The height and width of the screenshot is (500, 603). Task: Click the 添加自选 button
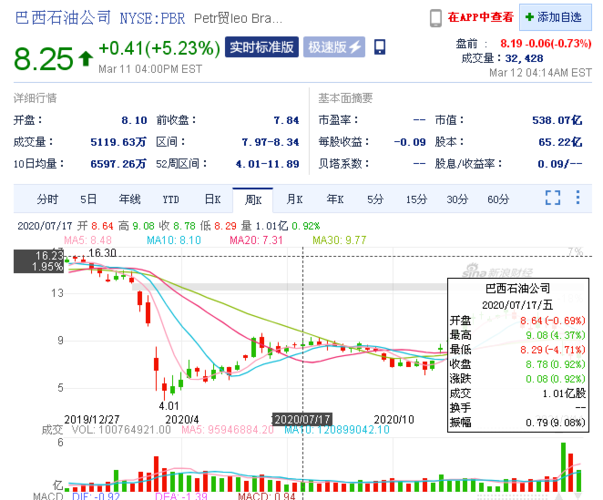pos(555,17)
